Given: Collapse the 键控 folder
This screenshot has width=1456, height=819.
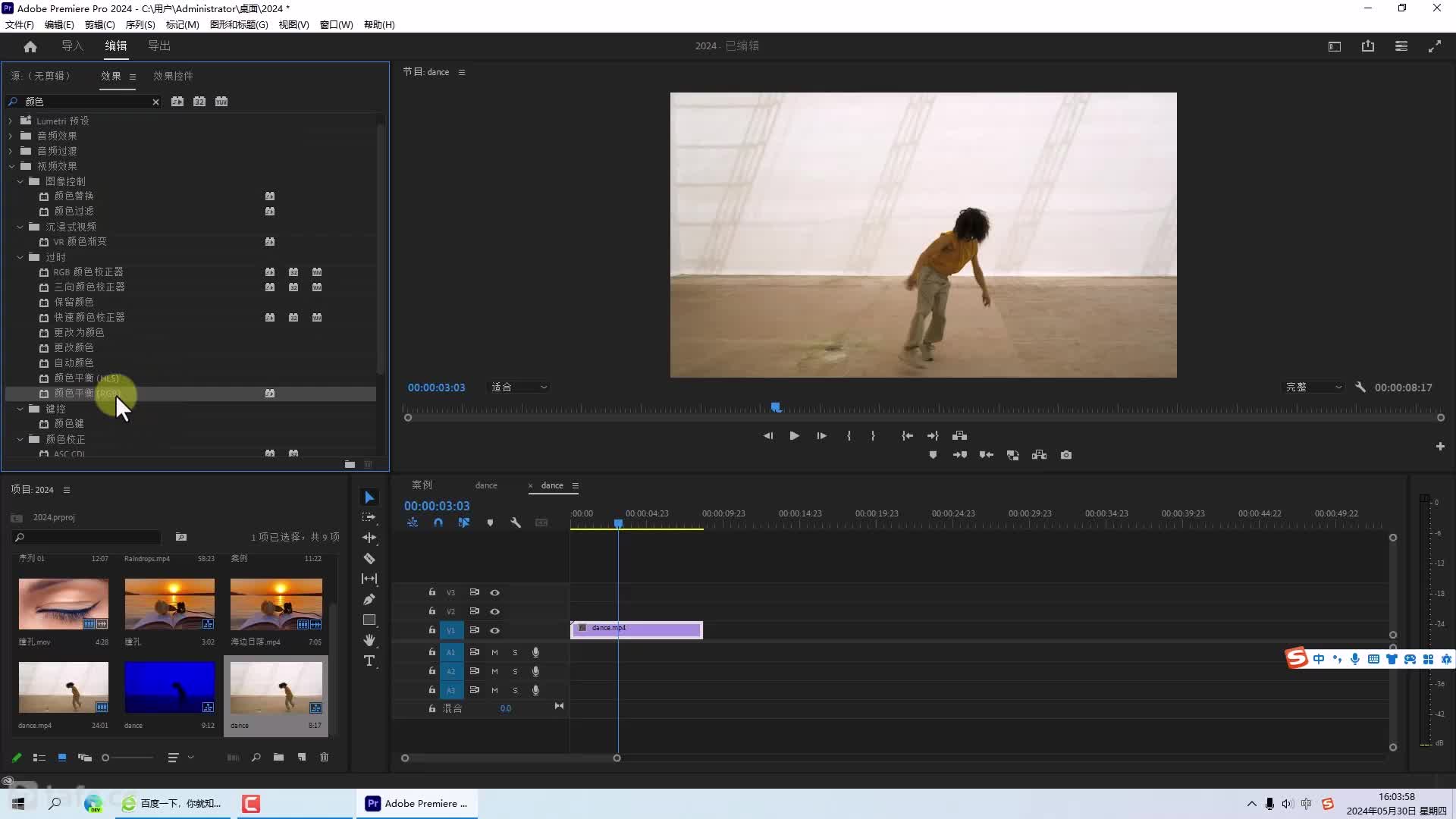Looking at the screenshot, I should pyautogui.click(x=20, y=409).
